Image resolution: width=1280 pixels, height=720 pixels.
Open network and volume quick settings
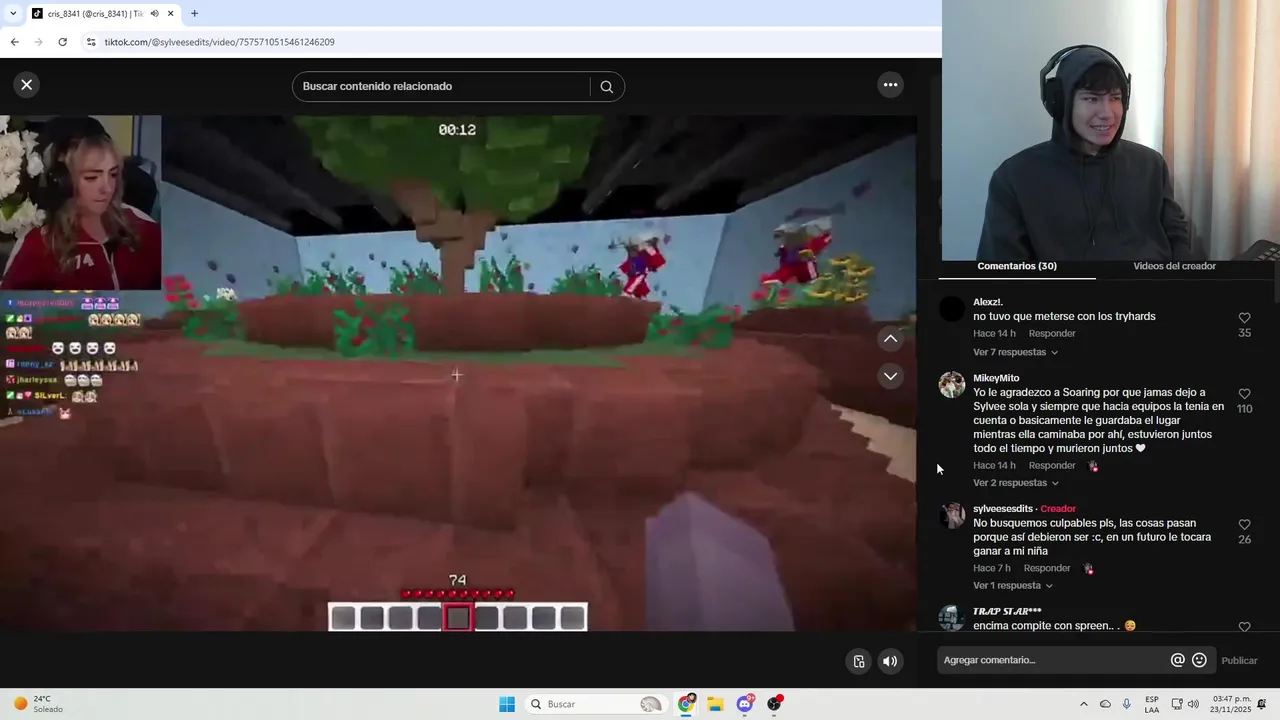click(x=1185, y=704)
